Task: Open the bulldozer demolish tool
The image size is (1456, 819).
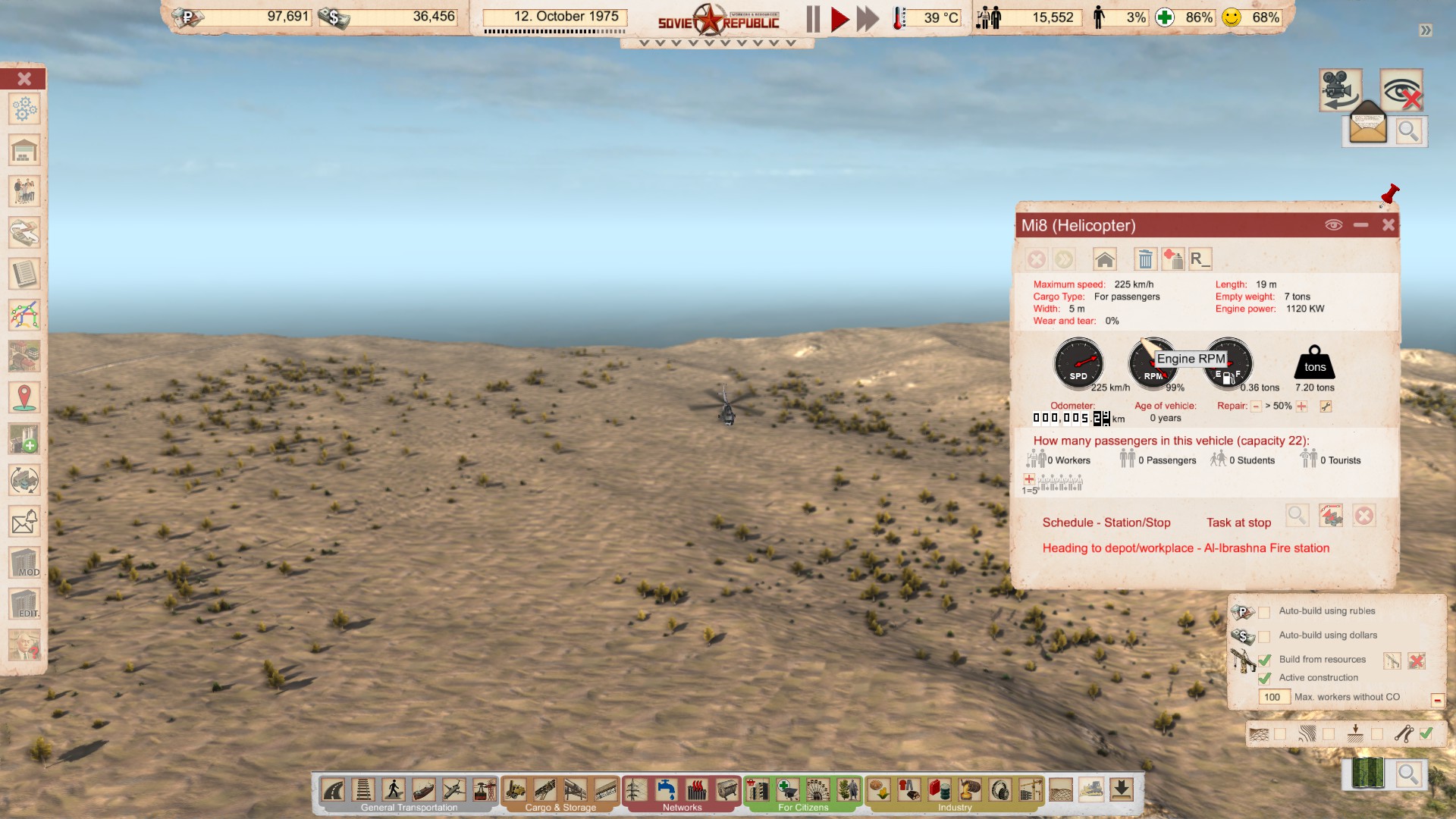Action: coord(1091,790)
